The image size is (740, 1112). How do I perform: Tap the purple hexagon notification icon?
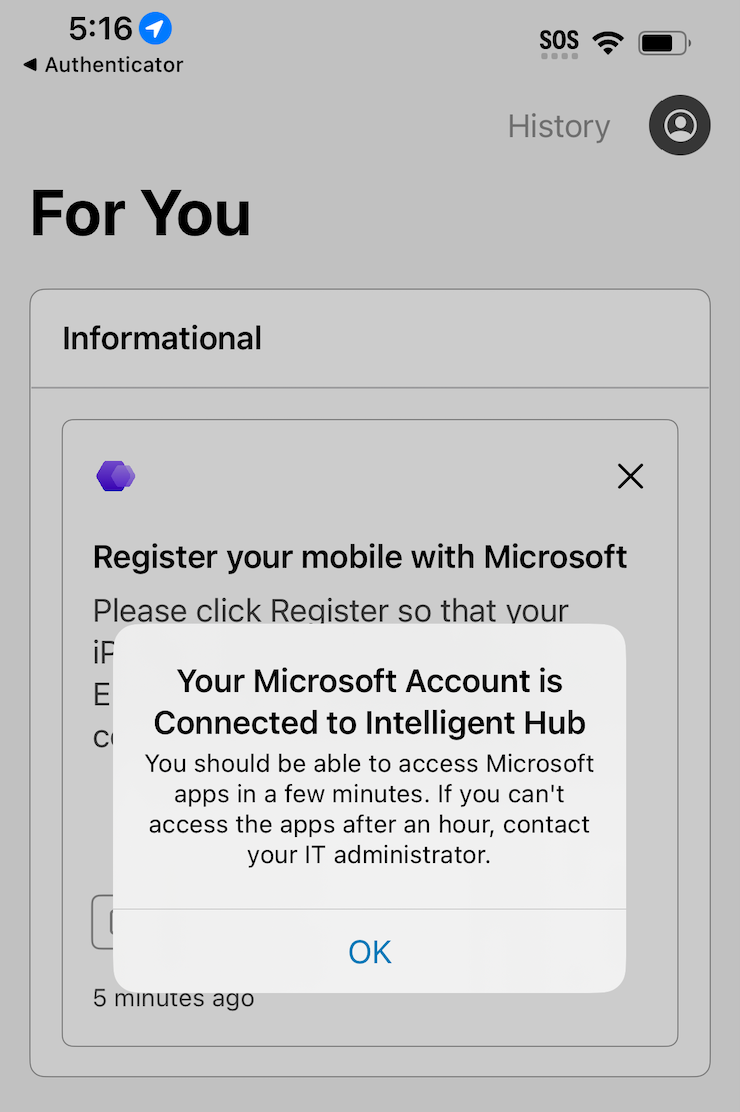coord(116,476)
